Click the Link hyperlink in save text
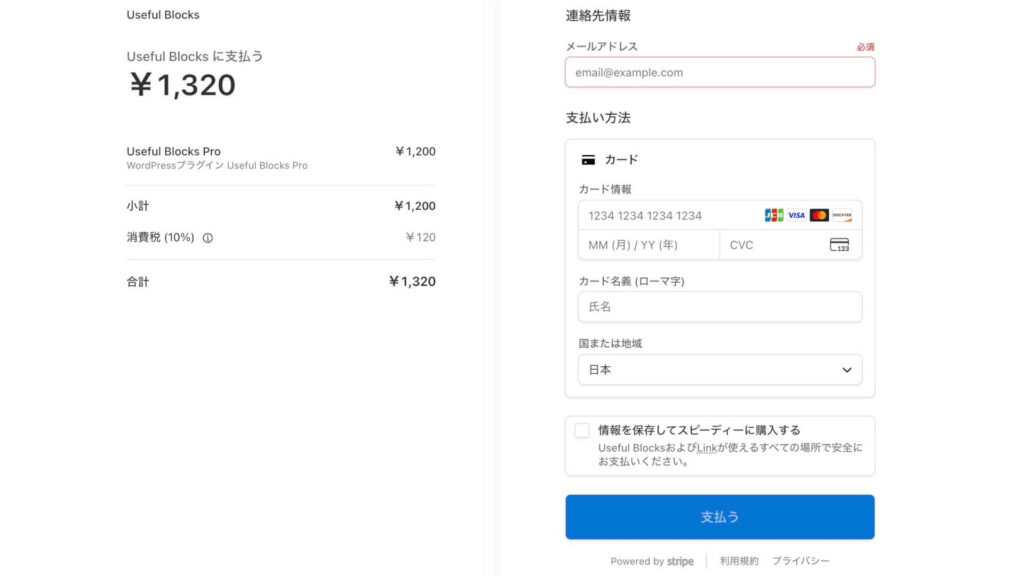The height and width of the screenshot is (576, 1024). 706,448
